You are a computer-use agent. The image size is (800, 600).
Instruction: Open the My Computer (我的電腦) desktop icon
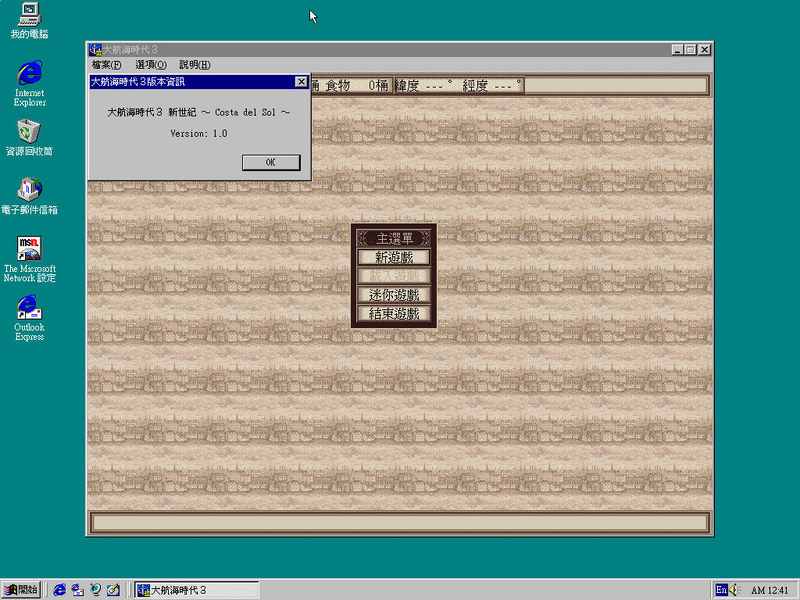[29, 20]
